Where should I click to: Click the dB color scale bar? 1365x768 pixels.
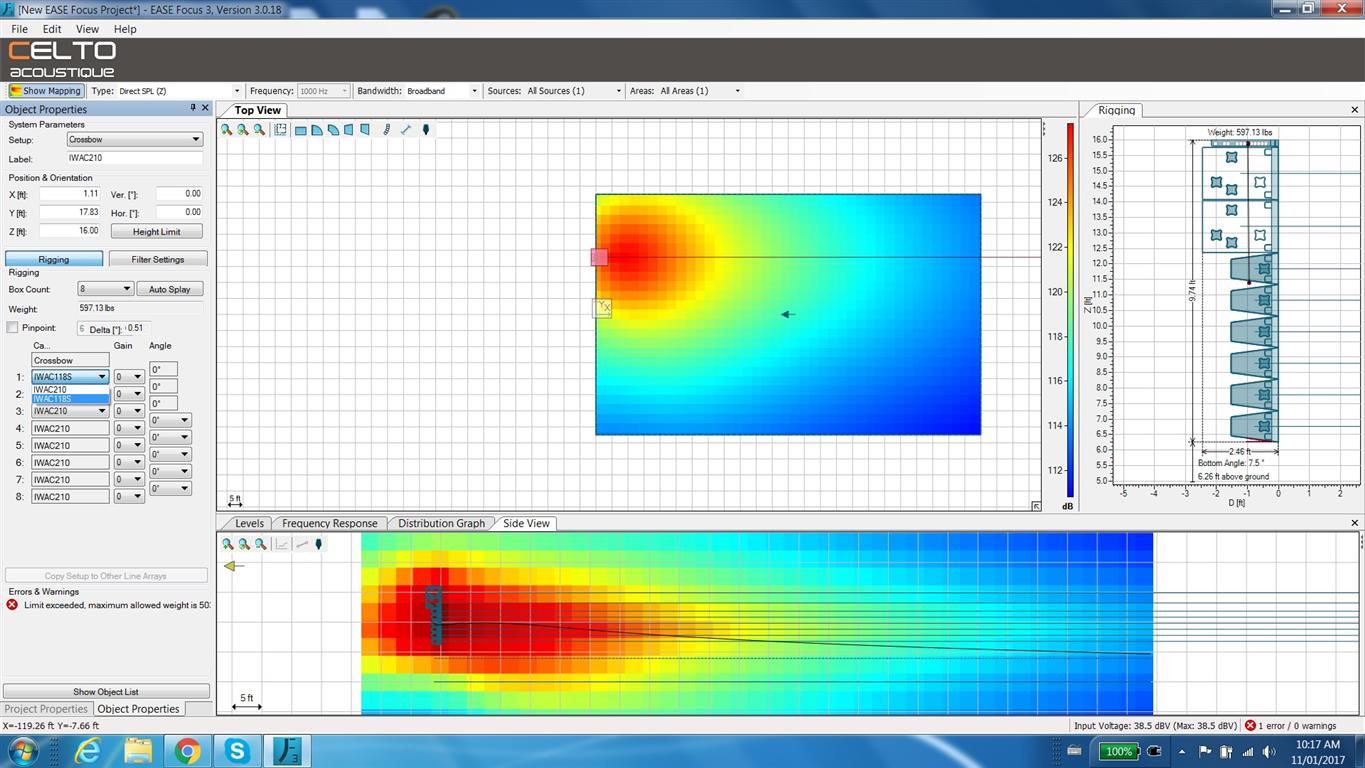tap(1070, 310)
